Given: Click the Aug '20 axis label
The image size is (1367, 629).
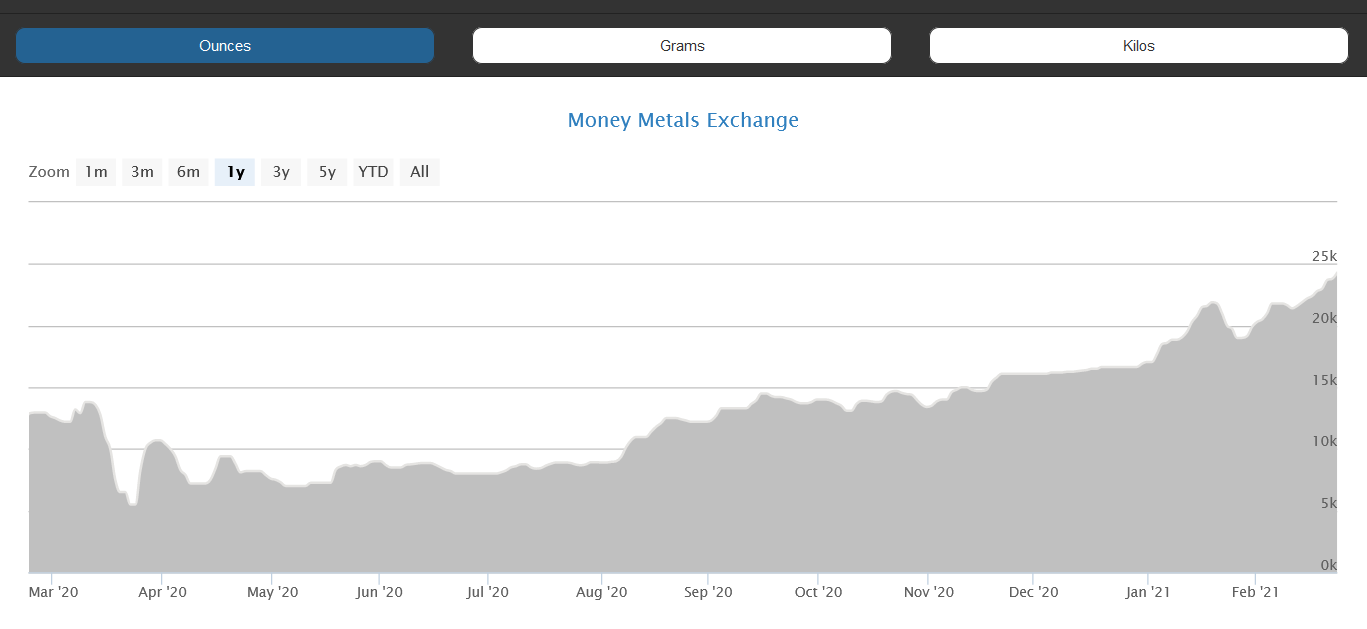Looking at the screenshot, I should pyautogui.click(x=603, y=592).
